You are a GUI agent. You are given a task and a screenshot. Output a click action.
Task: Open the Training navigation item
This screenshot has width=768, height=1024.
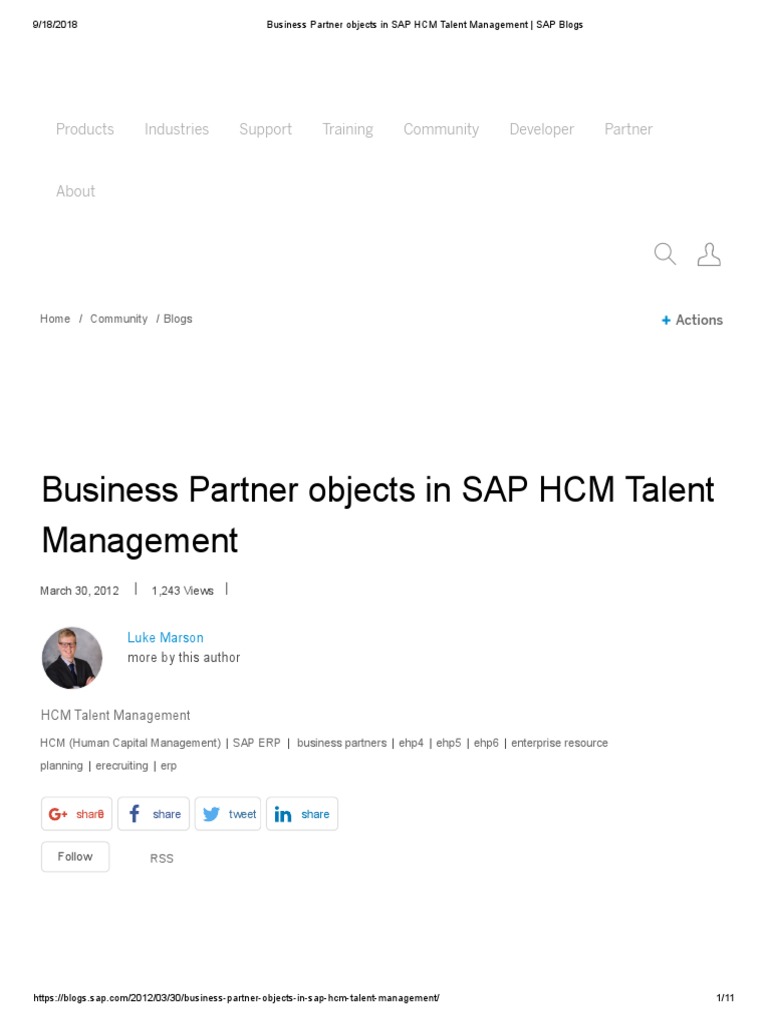347,129
